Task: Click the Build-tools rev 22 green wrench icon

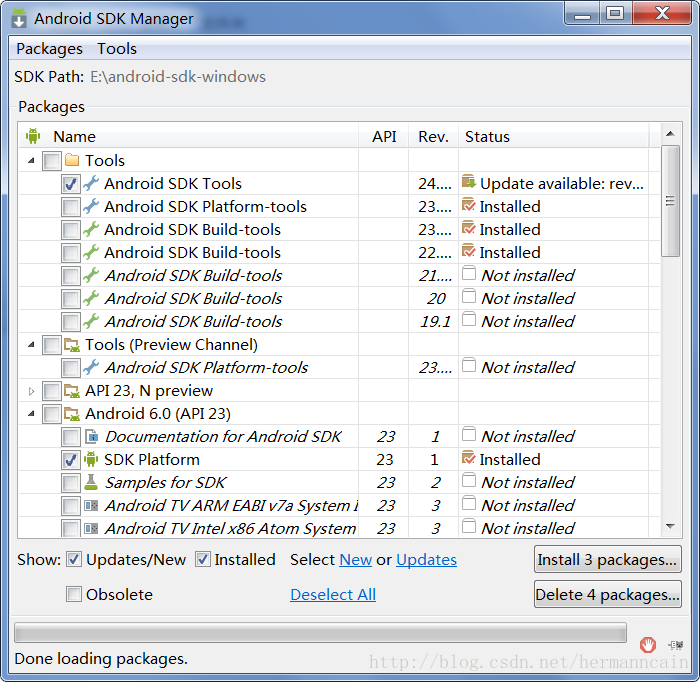Action: click(91, 253)
